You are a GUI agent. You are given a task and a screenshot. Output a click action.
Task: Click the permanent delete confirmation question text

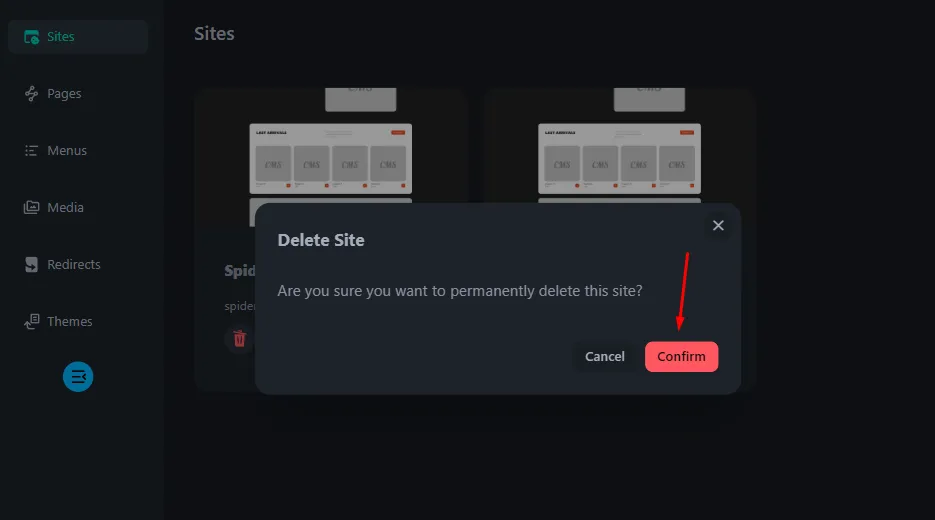click(x=460, y=291)
